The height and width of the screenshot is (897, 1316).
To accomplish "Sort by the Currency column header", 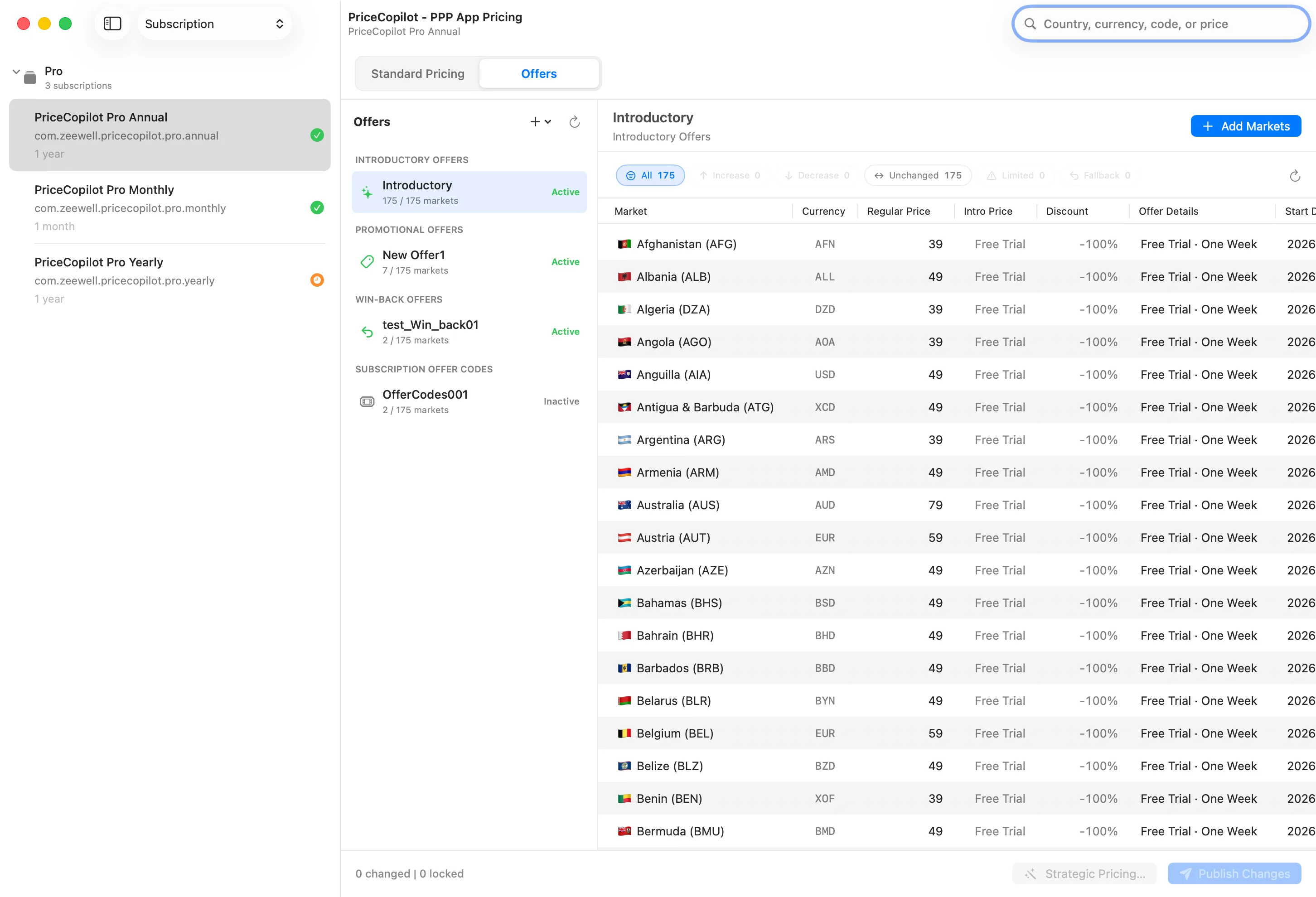I will 823,211.
